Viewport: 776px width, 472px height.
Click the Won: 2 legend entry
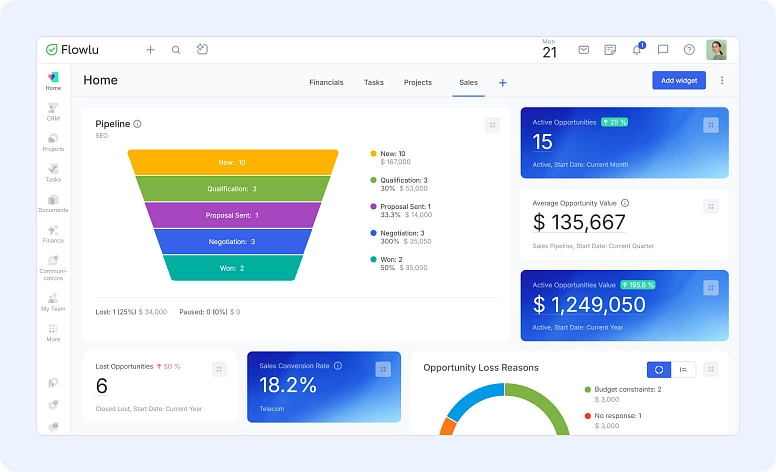click(399, 263)
